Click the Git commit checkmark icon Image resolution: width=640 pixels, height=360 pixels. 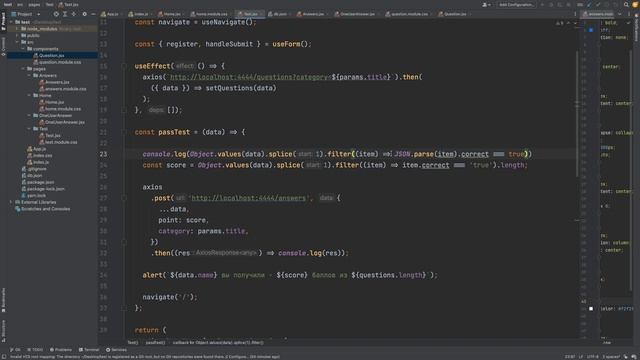pyautogui.click(x=598, y=4)
